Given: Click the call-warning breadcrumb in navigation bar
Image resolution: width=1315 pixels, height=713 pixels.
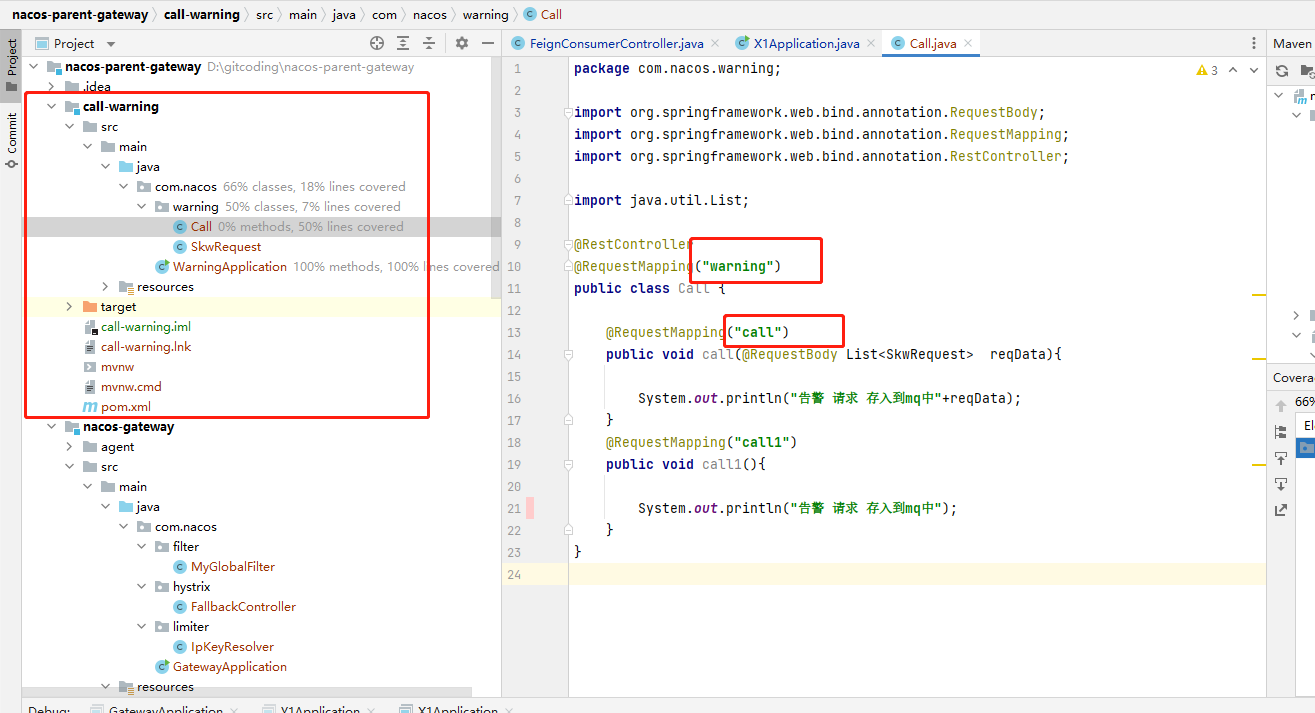Looking at the screenshot, I should [x=201, y=14].
